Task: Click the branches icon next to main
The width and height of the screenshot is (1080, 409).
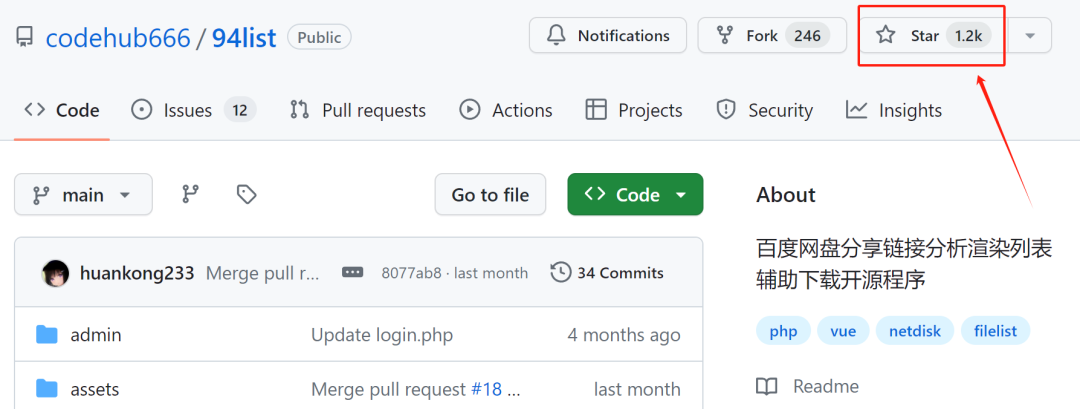Action: coord(190,194)
